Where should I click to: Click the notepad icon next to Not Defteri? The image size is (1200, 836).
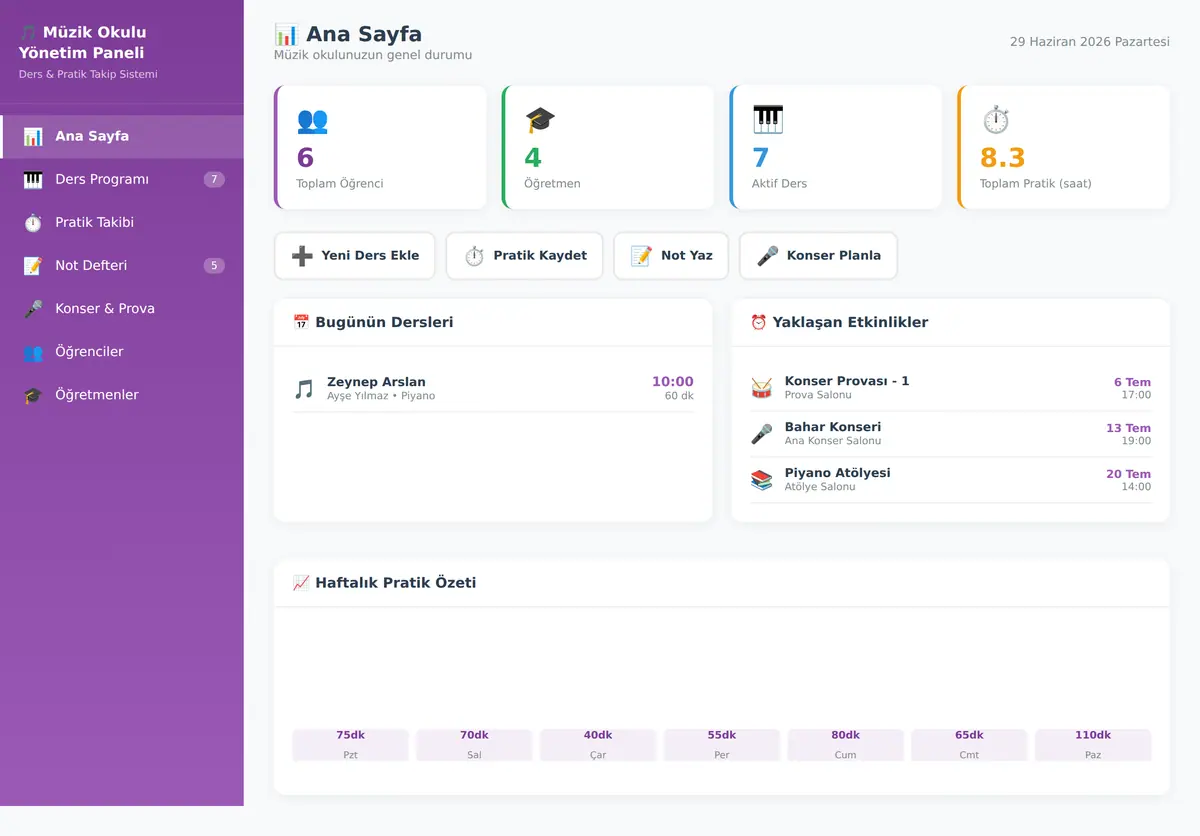coord(33,266)
